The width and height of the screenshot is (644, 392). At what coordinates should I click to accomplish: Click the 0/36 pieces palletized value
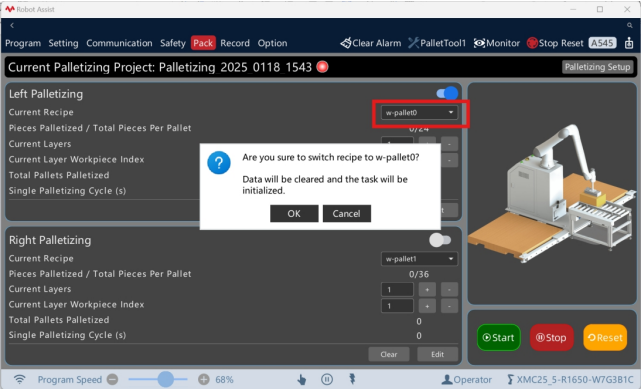(419, 274)
